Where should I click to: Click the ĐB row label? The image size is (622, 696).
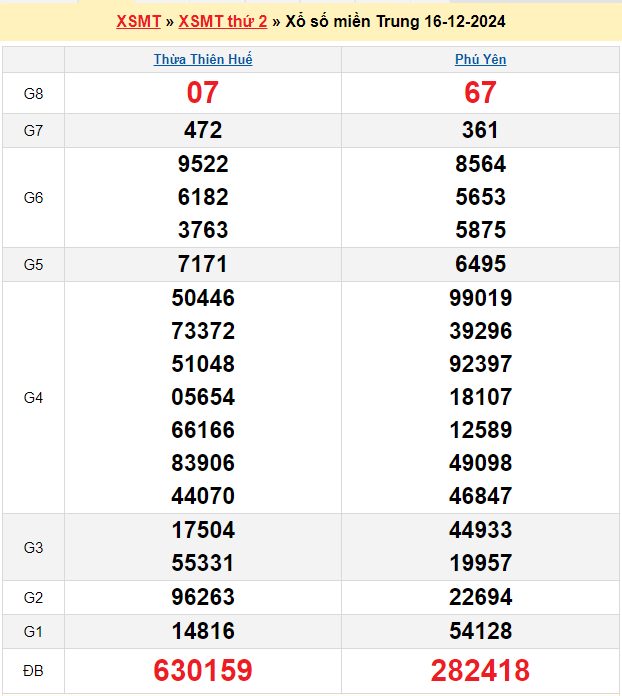click(33, 670)
